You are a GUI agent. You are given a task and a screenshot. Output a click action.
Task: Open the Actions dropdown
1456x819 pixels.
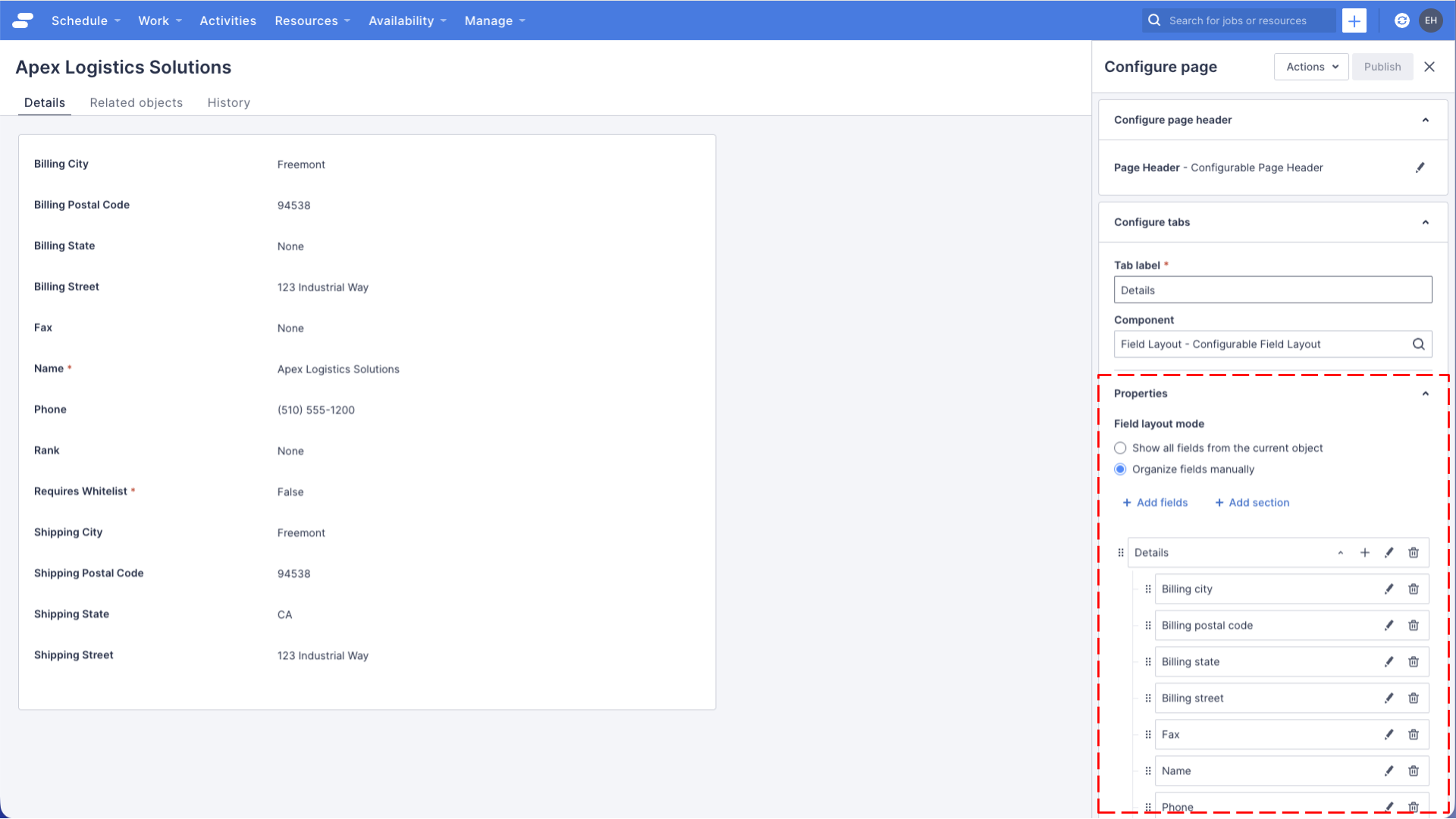[x=1311, y=67]
